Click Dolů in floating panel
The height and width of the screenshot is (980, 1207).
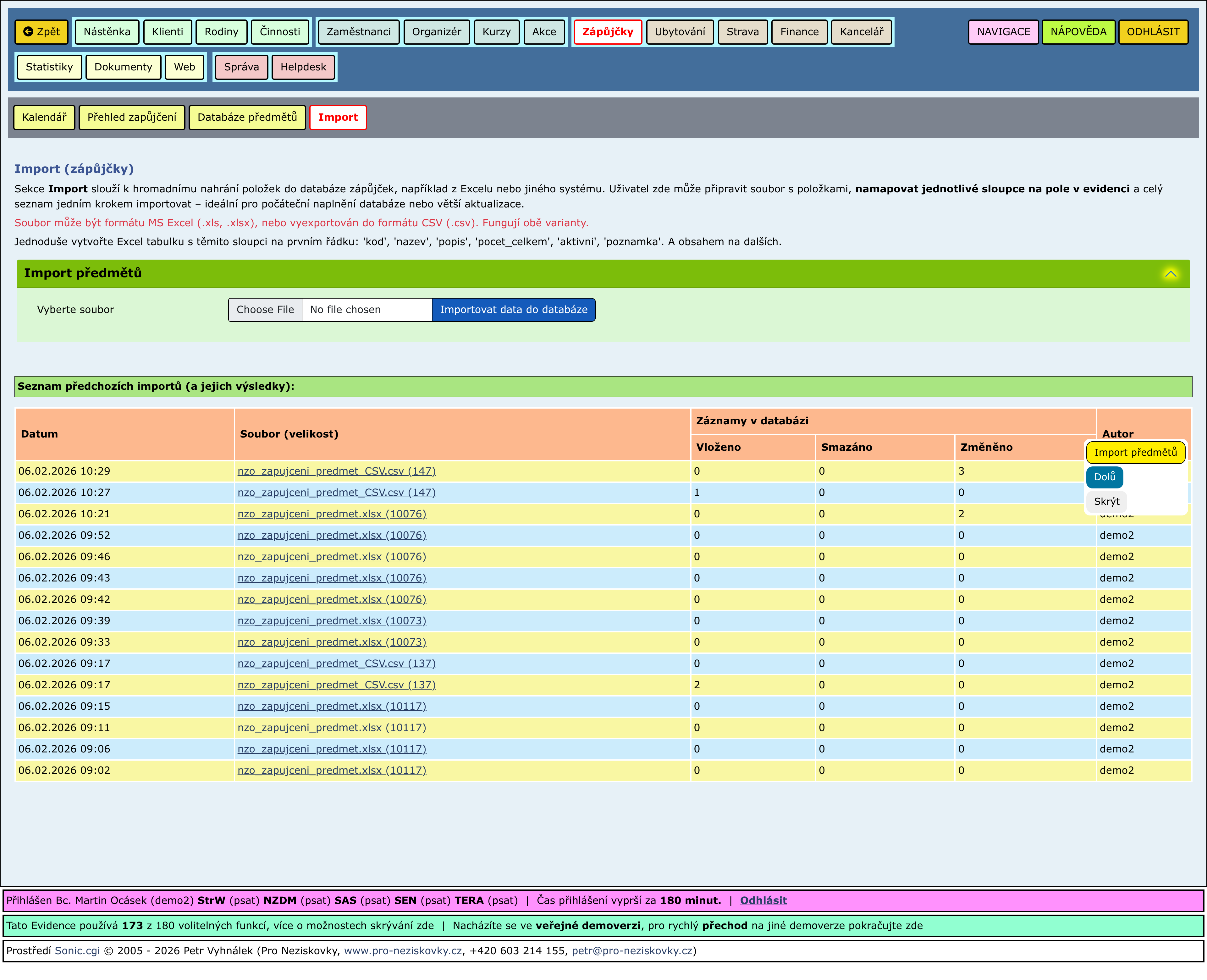point(1104,476)
